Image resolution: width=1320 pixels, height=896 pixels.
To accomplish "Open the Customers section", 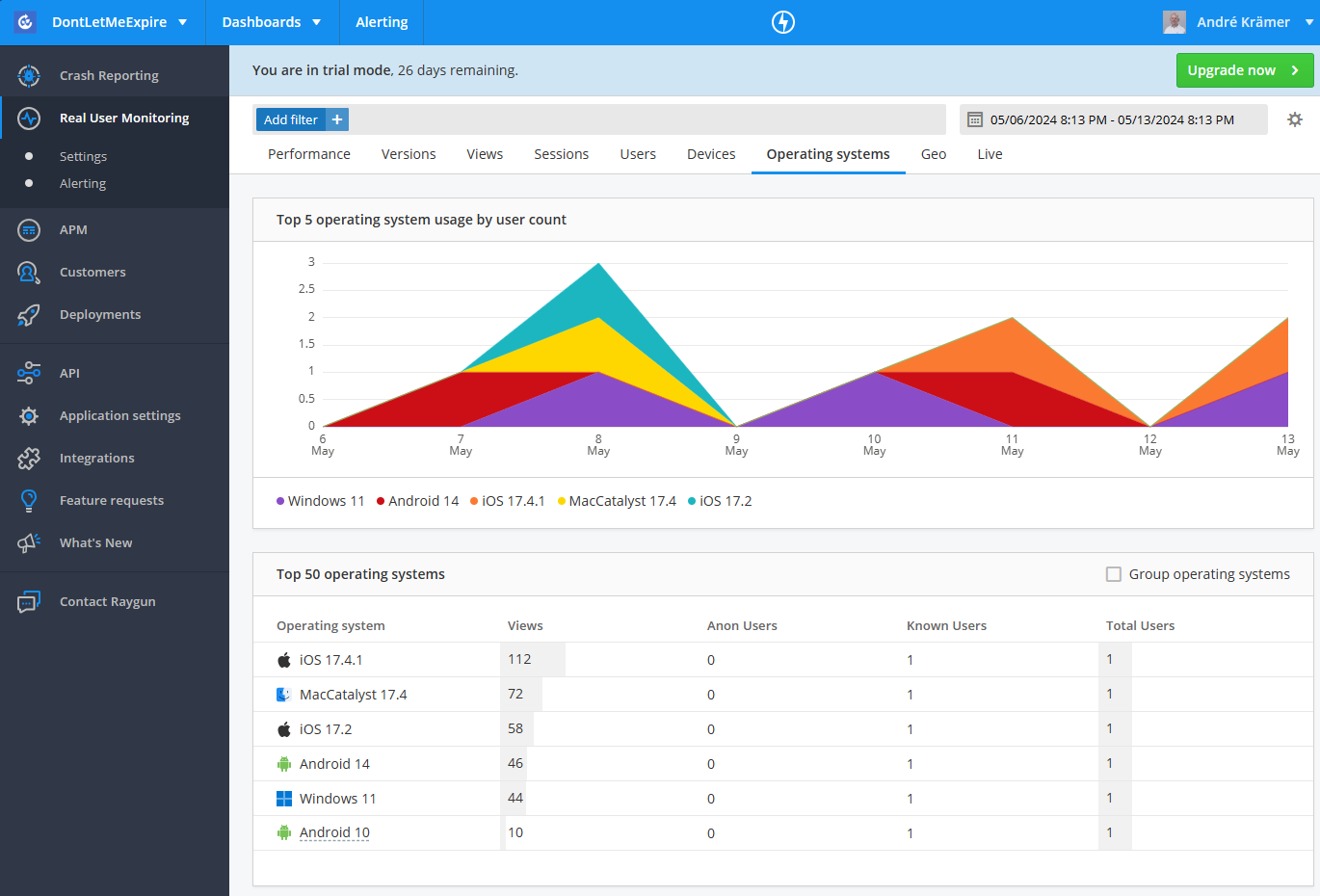I will click(92, 272).
